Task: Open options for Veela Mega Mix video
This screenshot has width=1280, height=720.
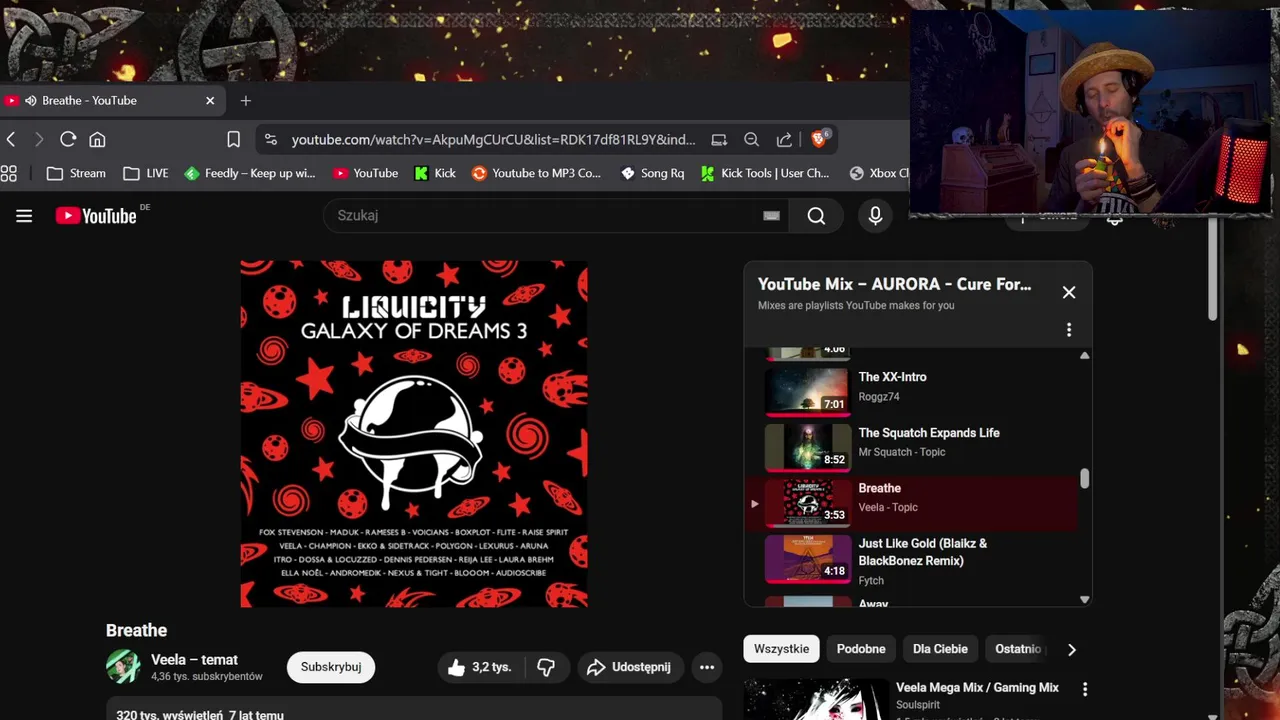Action: [1085, 689]
